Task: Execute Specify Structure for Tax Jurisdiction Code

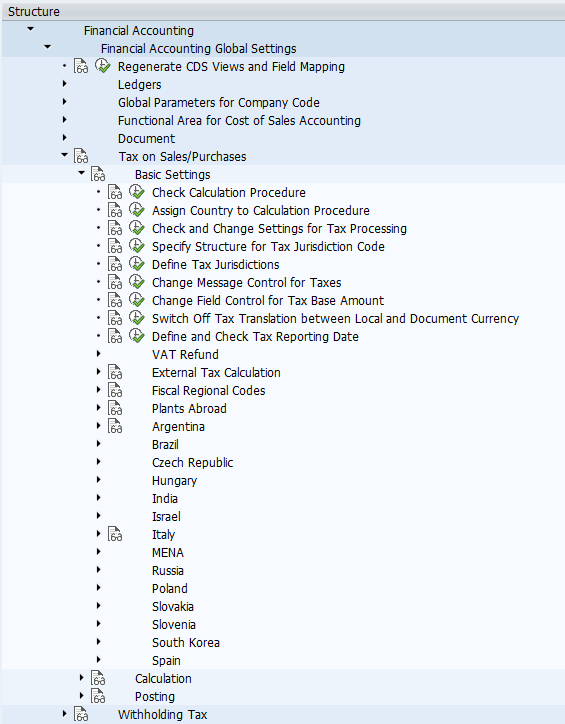Action: [137, 246]
